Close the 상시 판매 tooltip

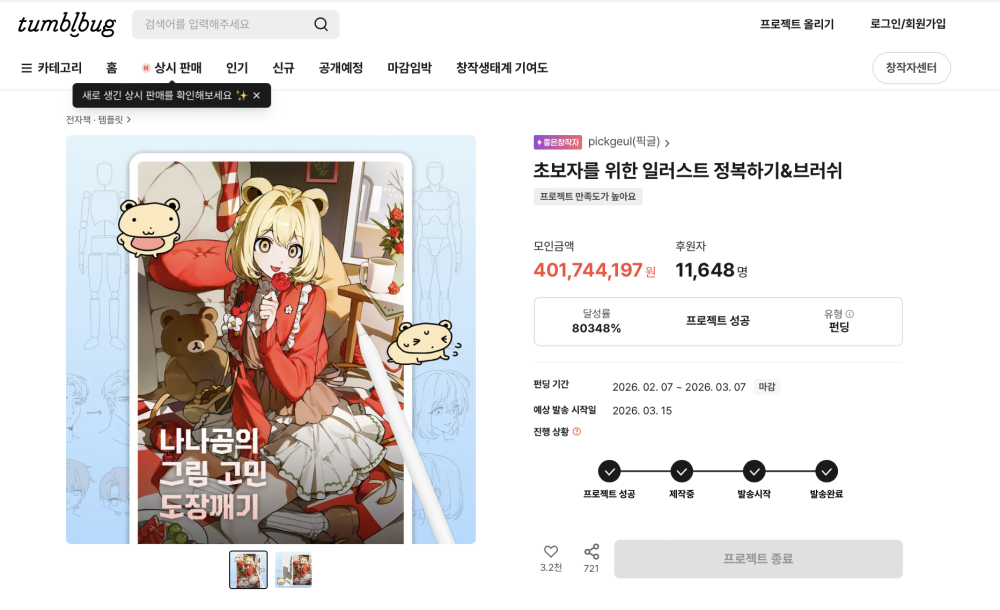point(256,96)
